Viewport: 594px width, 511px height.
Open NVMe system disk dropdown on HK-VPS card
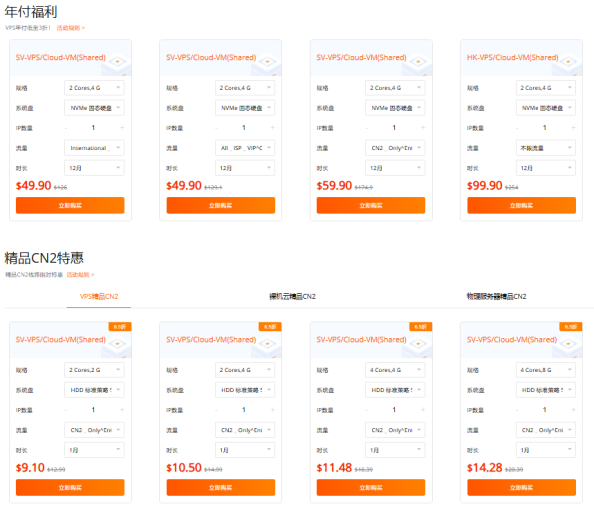click(546, 108)
